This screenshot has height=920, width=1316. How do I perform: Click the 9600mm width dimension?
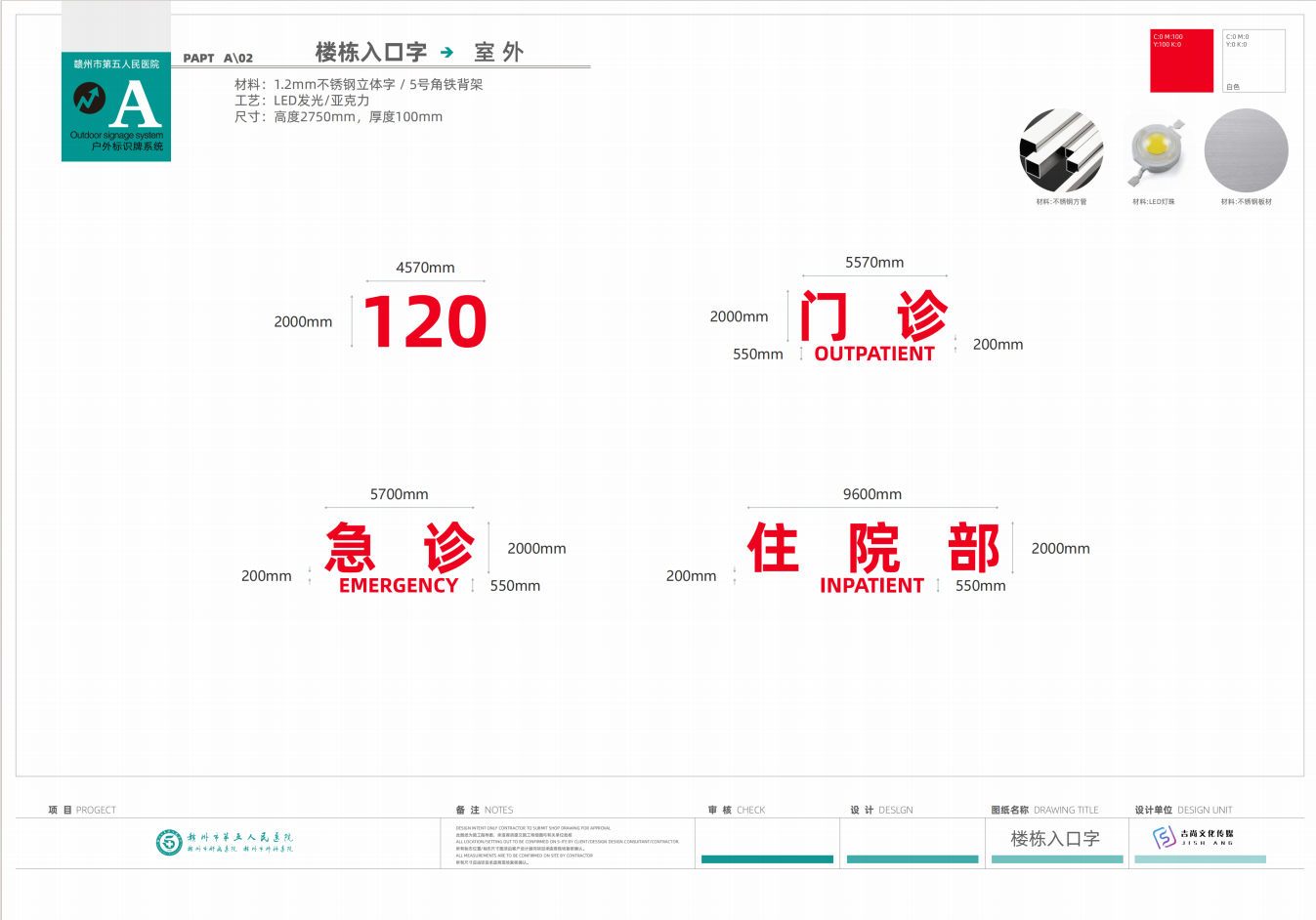pos(872,494)
